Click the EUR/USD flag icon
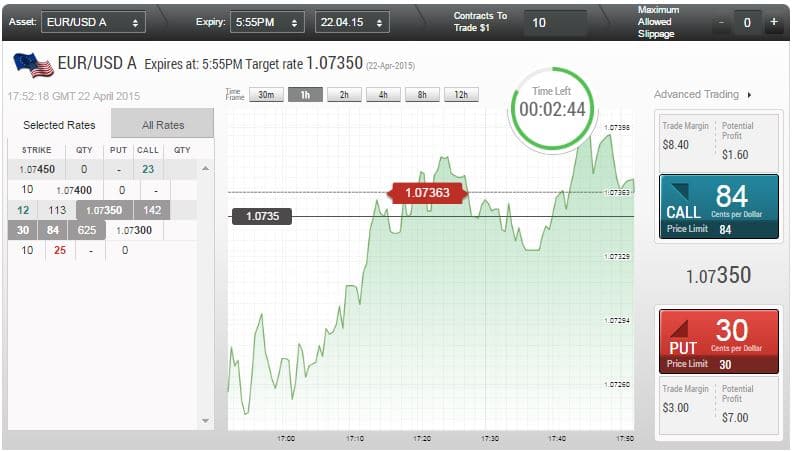 coord(33,64)
